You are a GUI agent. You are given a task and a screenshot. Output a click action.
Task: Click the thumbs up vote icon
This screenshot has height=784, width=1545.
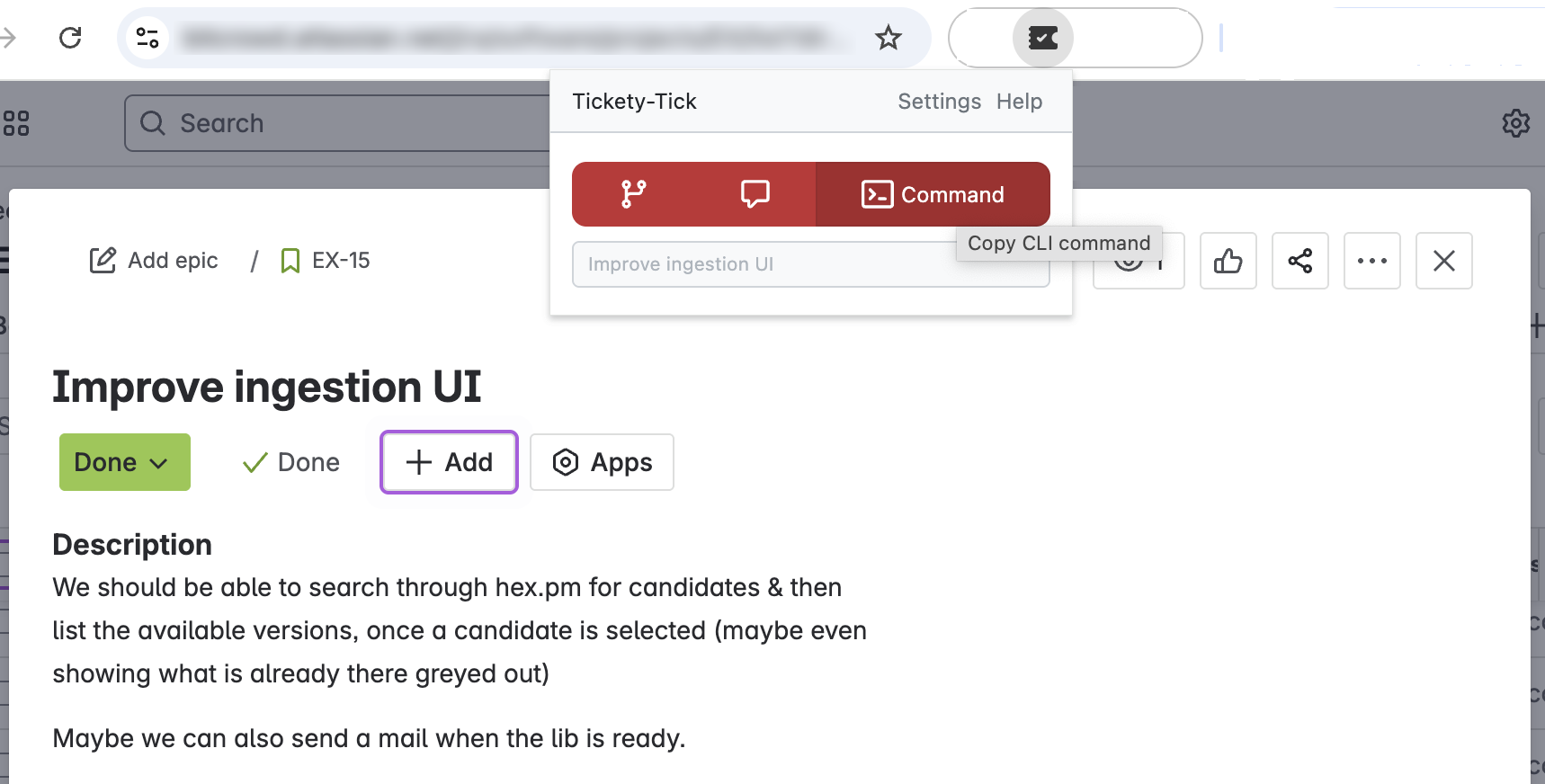pos(1228,261)
